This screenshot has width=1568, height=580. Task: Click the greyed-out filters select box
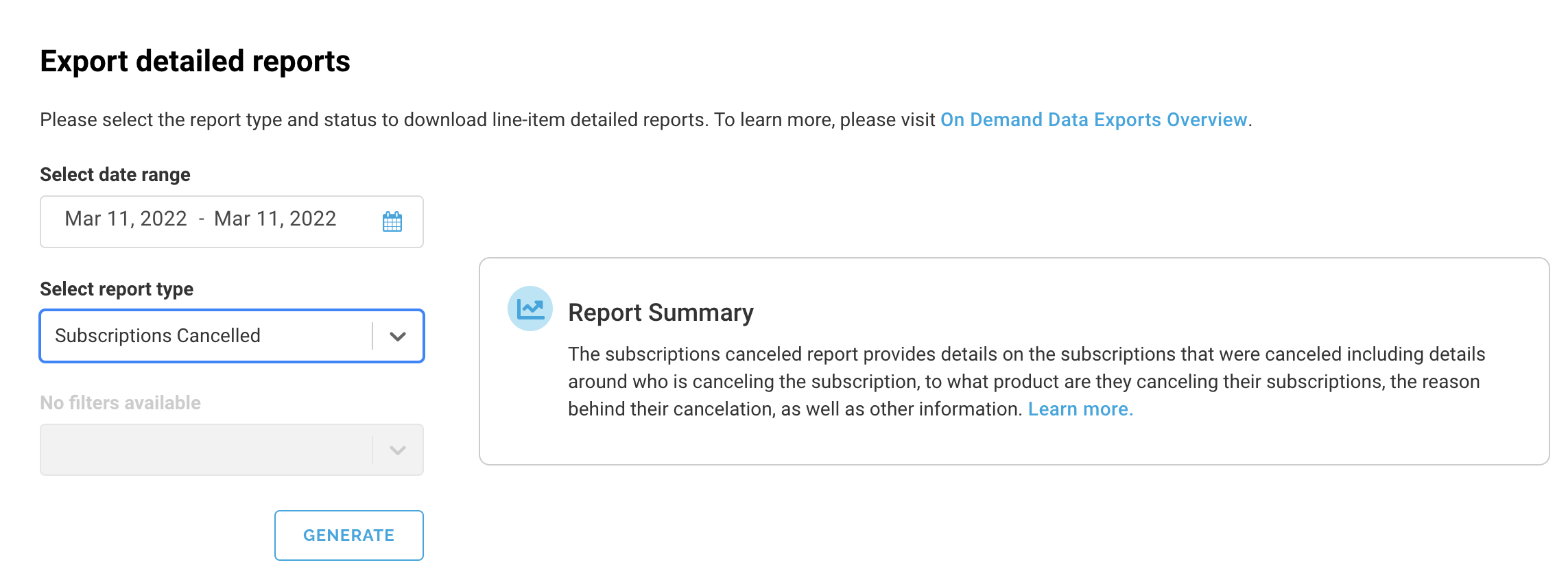232,450
